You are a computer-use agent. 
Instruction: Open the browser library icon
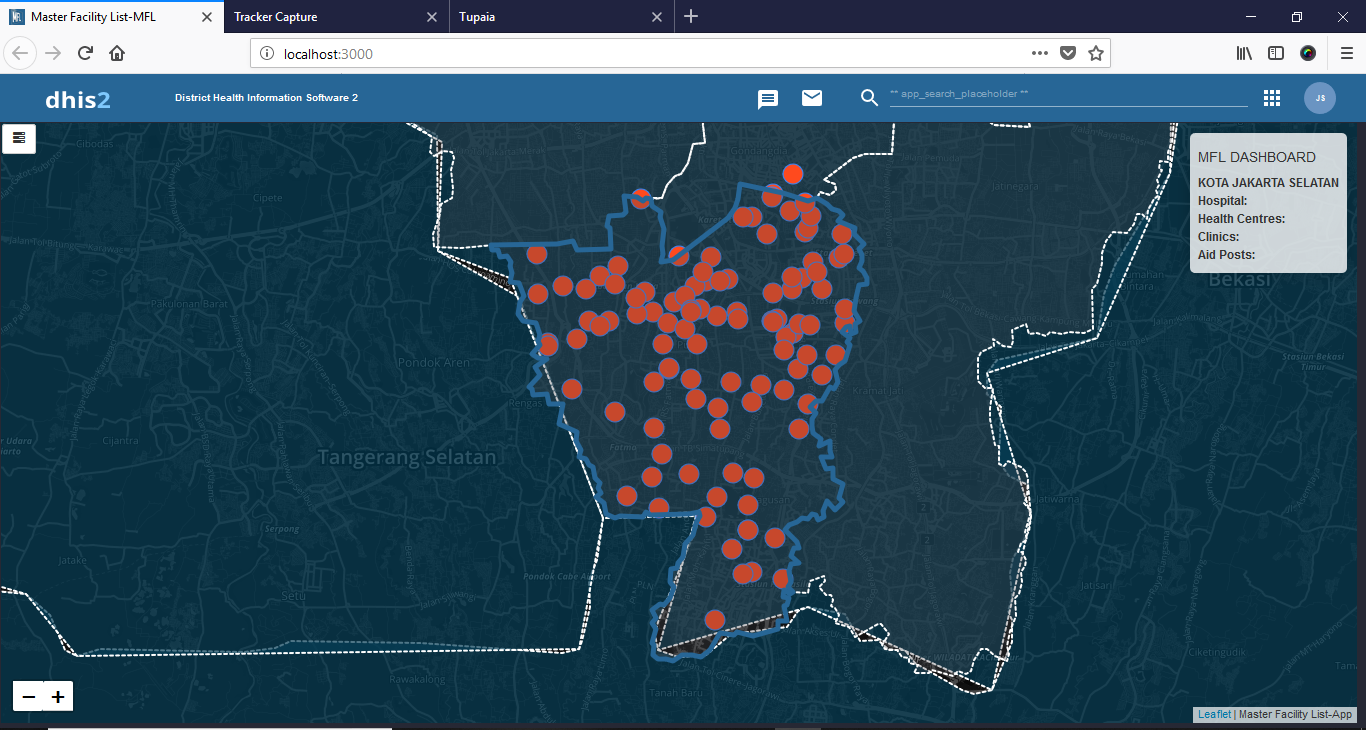click(1244, 53)
